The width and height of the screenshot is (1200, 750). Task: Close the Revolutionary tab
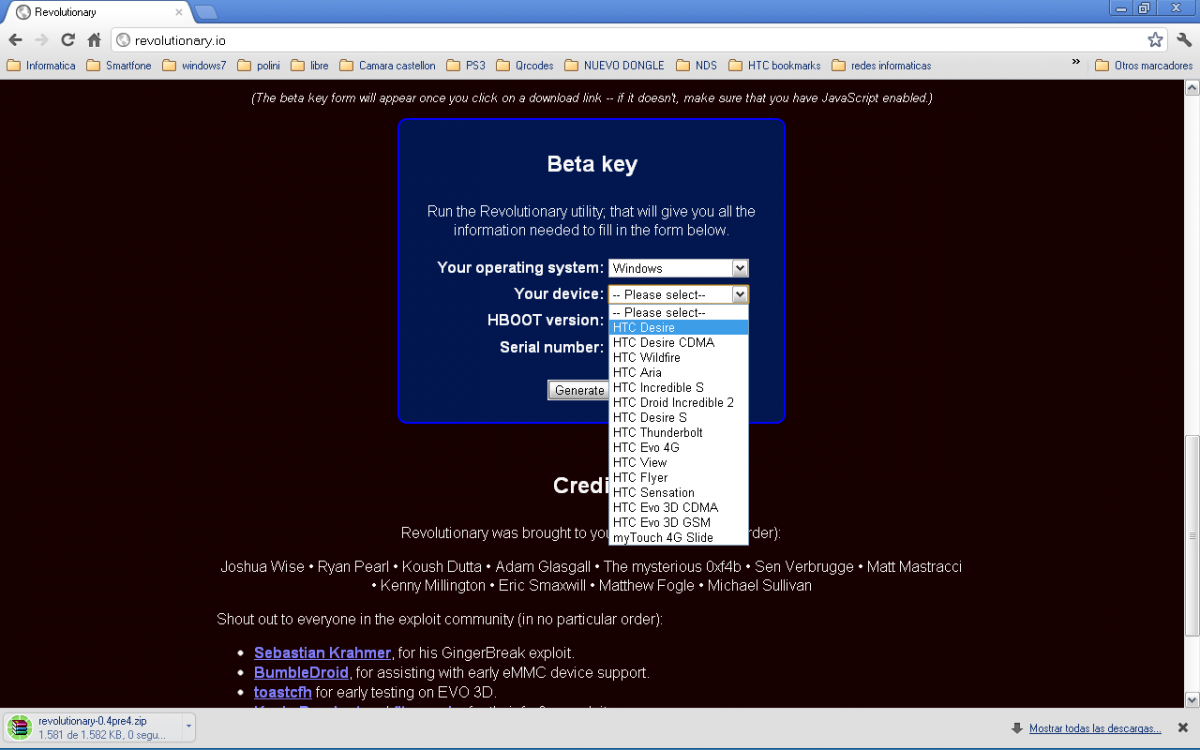179,12
